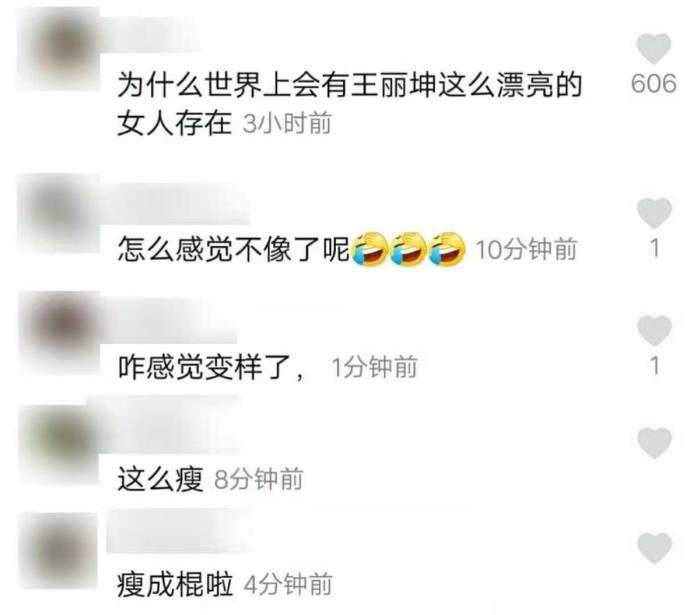The image size is (700, 615).
Task: Click the 606 like count
Action: coord(654,83)
